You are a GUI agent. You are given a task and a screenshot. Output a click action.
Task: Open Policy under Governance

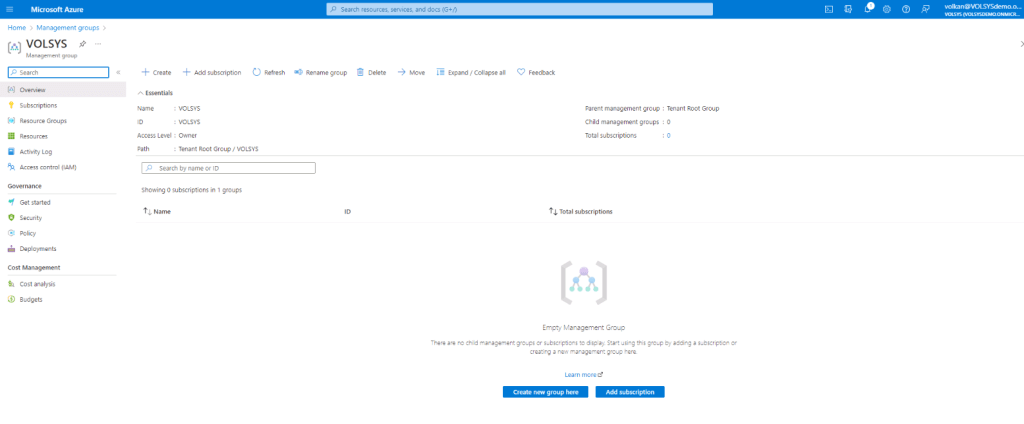[27, 233]
